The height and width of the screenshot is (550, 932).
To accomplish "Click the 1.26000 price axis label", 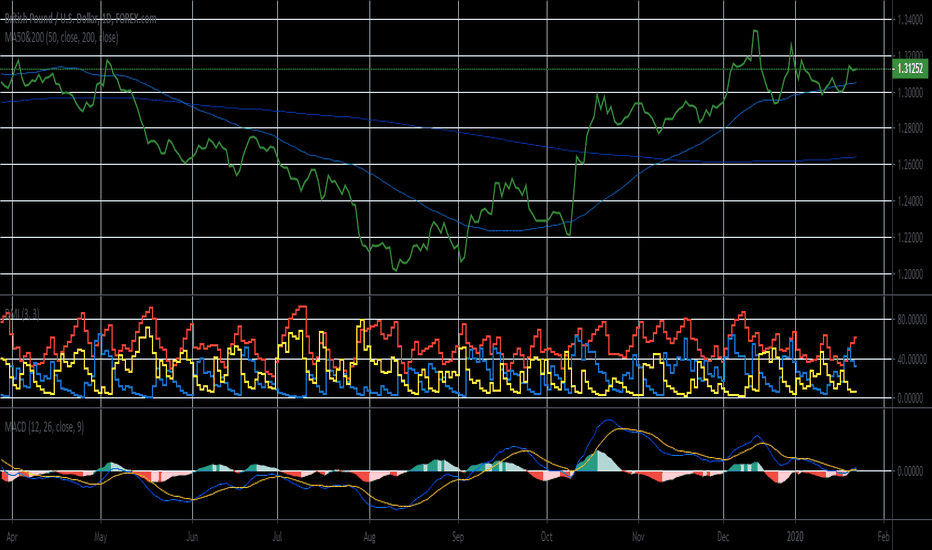I will 908,165.
